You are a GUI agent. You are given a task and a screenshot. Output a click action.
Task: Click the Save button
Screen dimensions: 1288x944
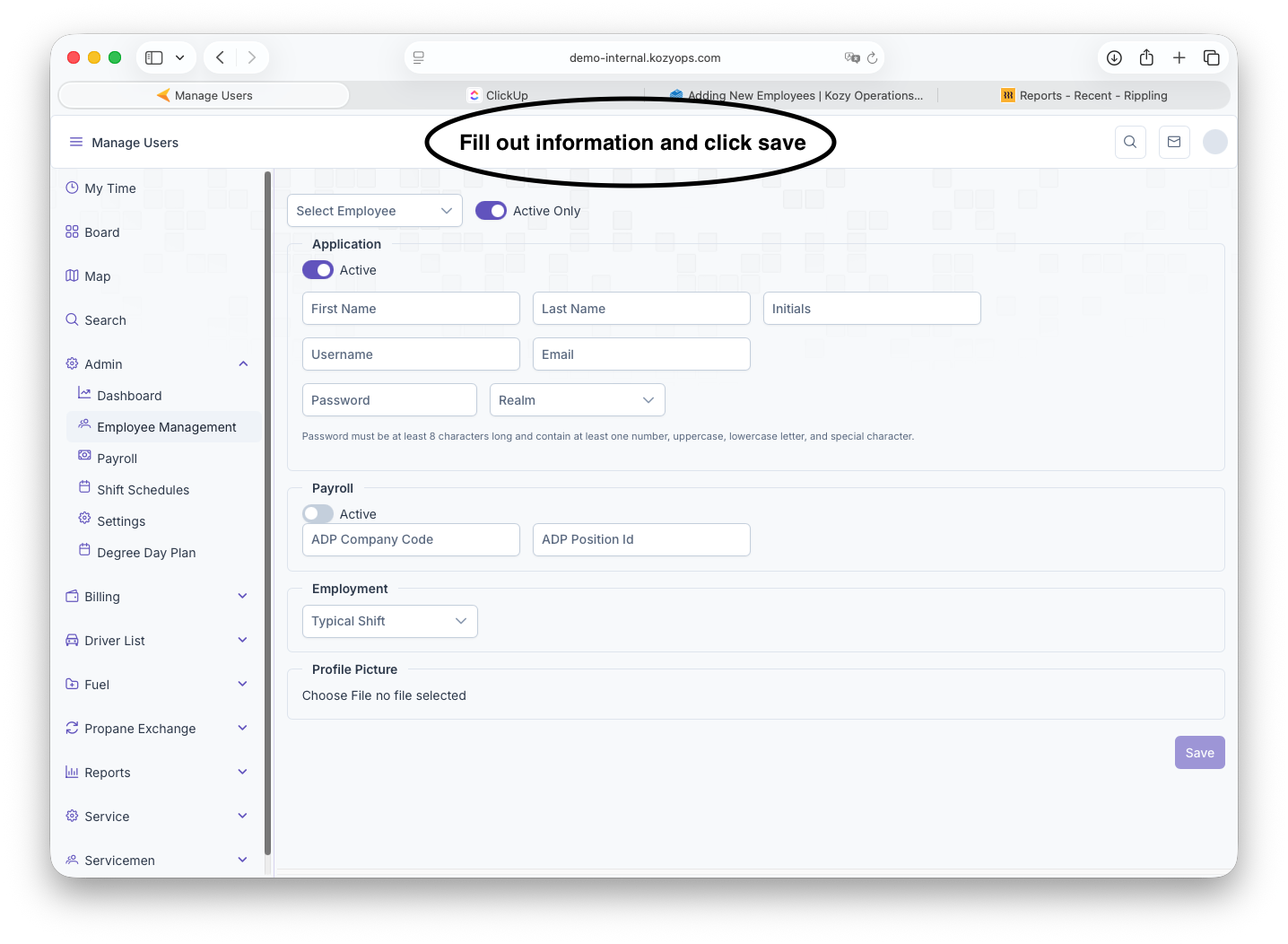[x=1199, y=753]
